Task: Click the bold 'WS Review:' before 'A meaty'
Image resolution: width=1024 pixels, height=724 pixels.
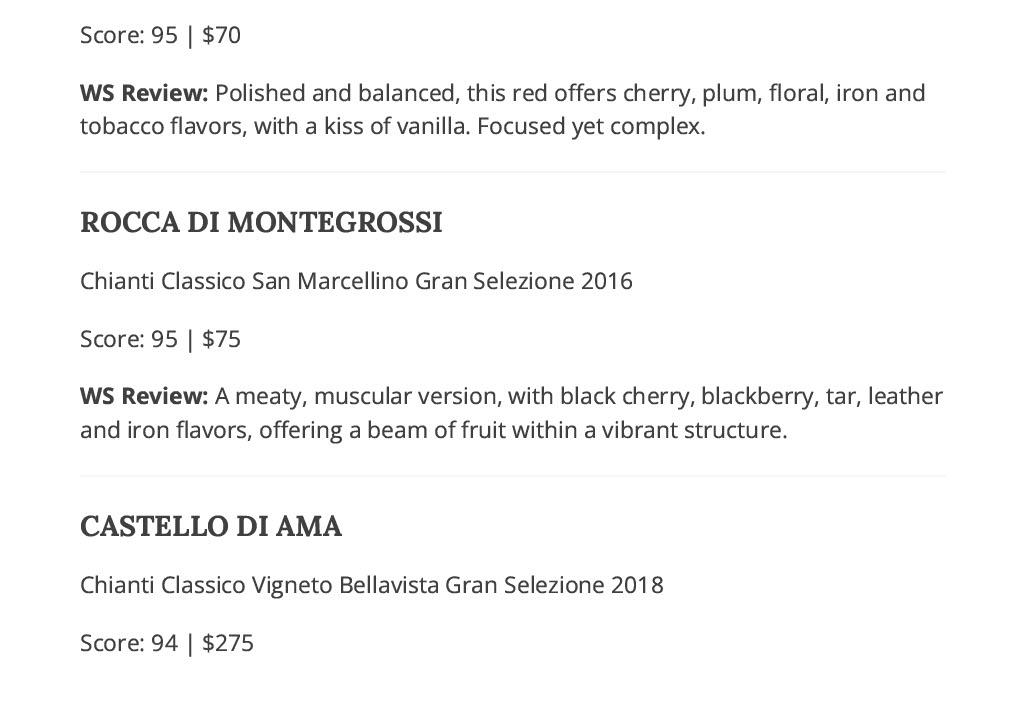Action: [x=144, y=396]
